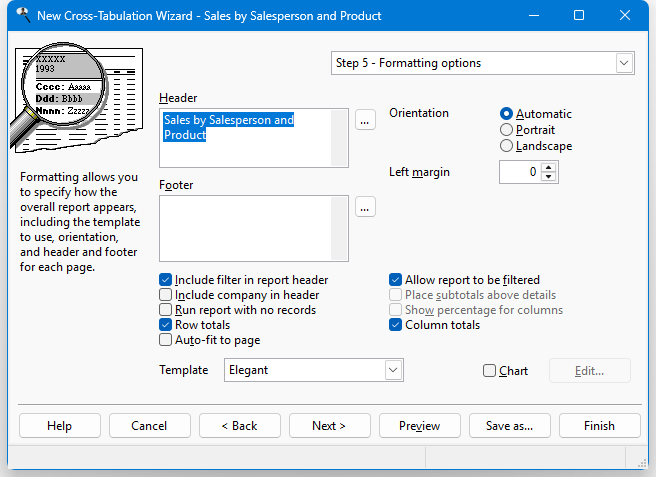Decrease Left margin with down arrow
The height and width of the screenshot is (477, 656).
click(549, 177)
